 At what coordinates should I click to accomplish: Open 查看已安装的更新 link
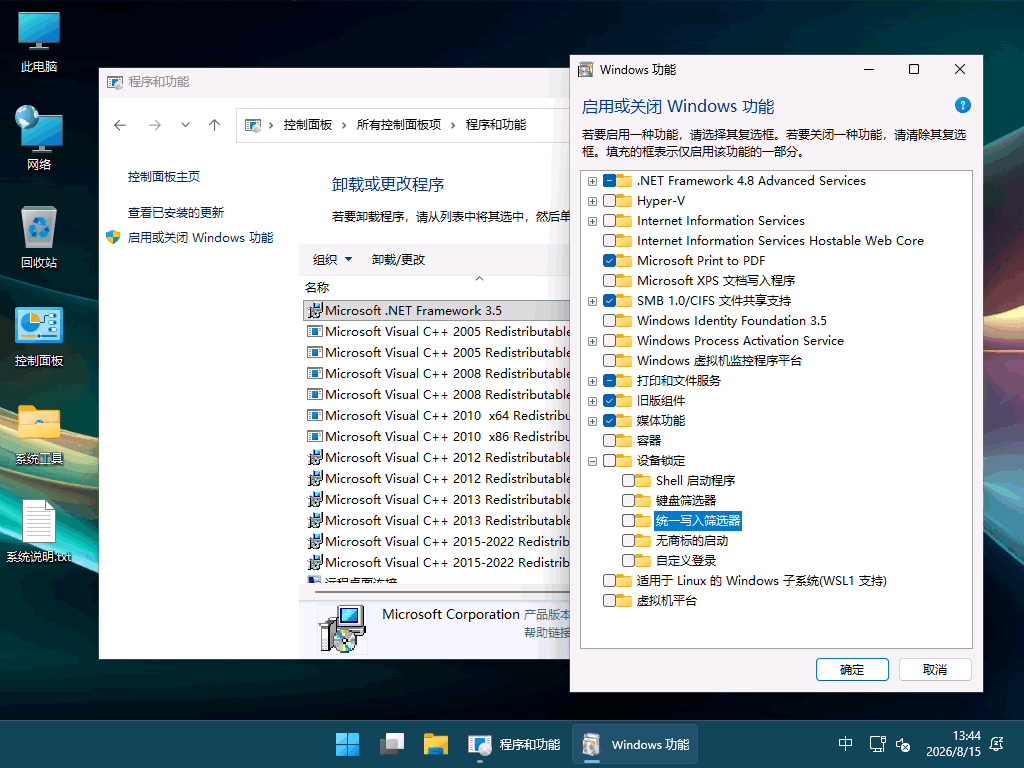pos(176,212)
